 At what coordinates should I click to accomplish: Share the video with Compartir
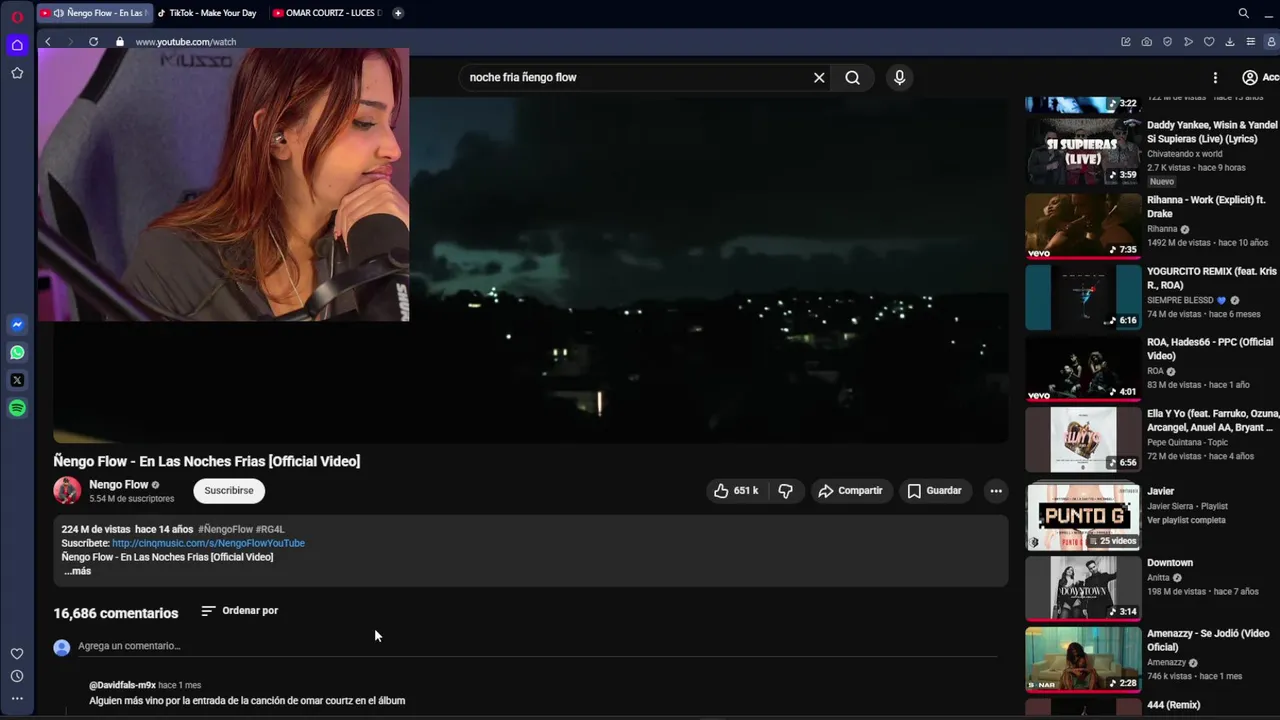(851, 491)
